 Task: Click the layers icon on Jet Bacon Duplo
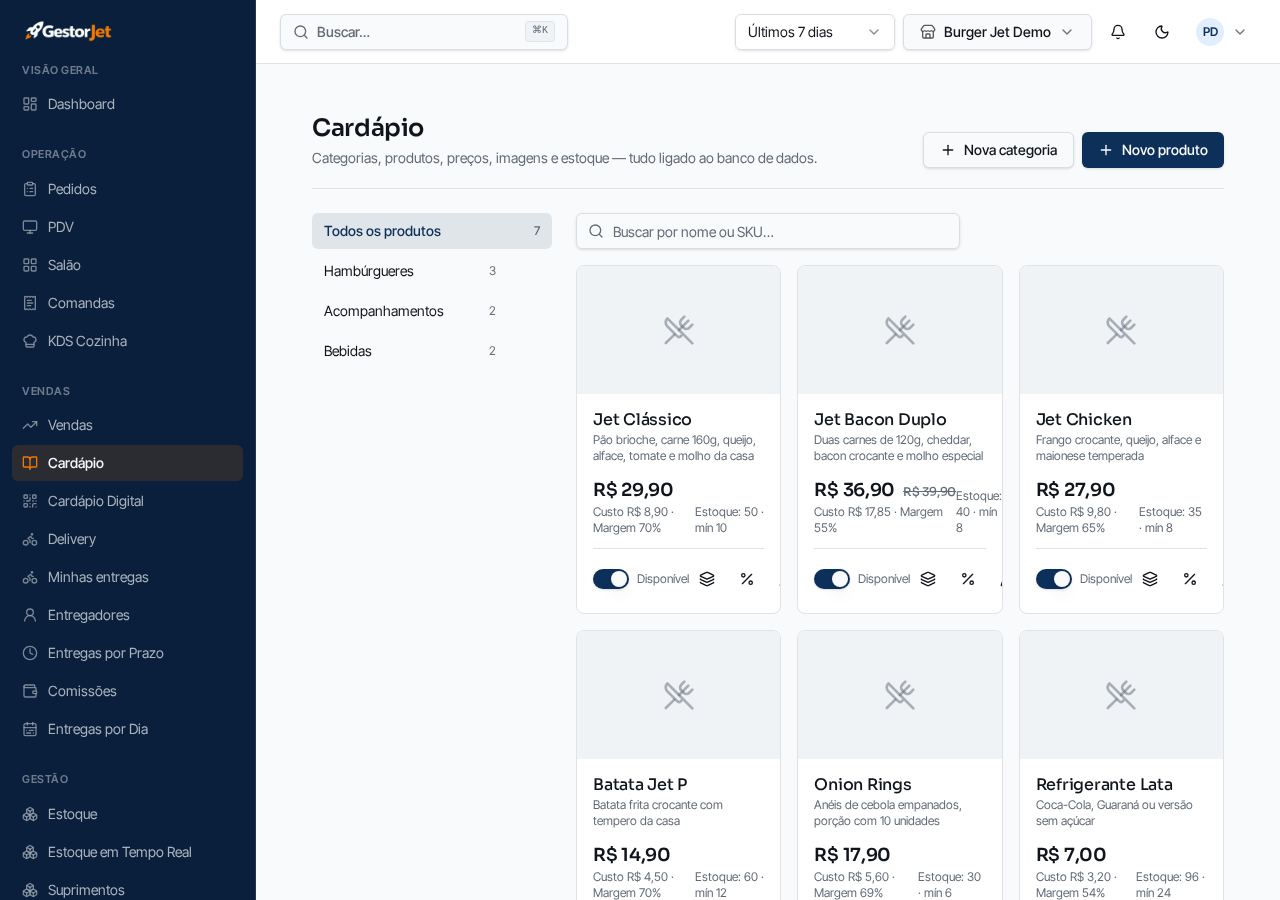tap(928, 579)
